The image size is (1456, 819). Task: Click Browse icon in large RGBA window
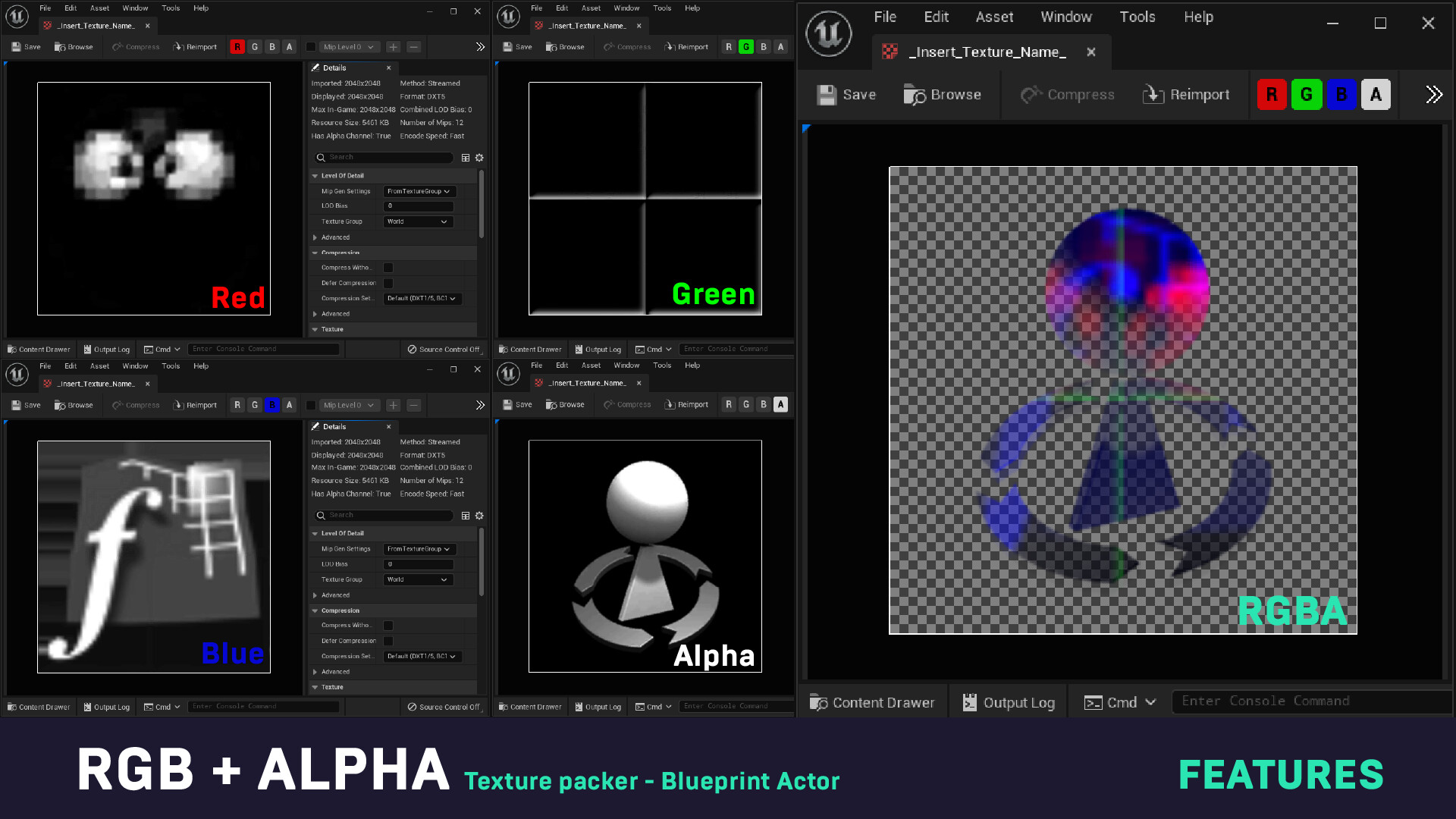pos(915,95)
